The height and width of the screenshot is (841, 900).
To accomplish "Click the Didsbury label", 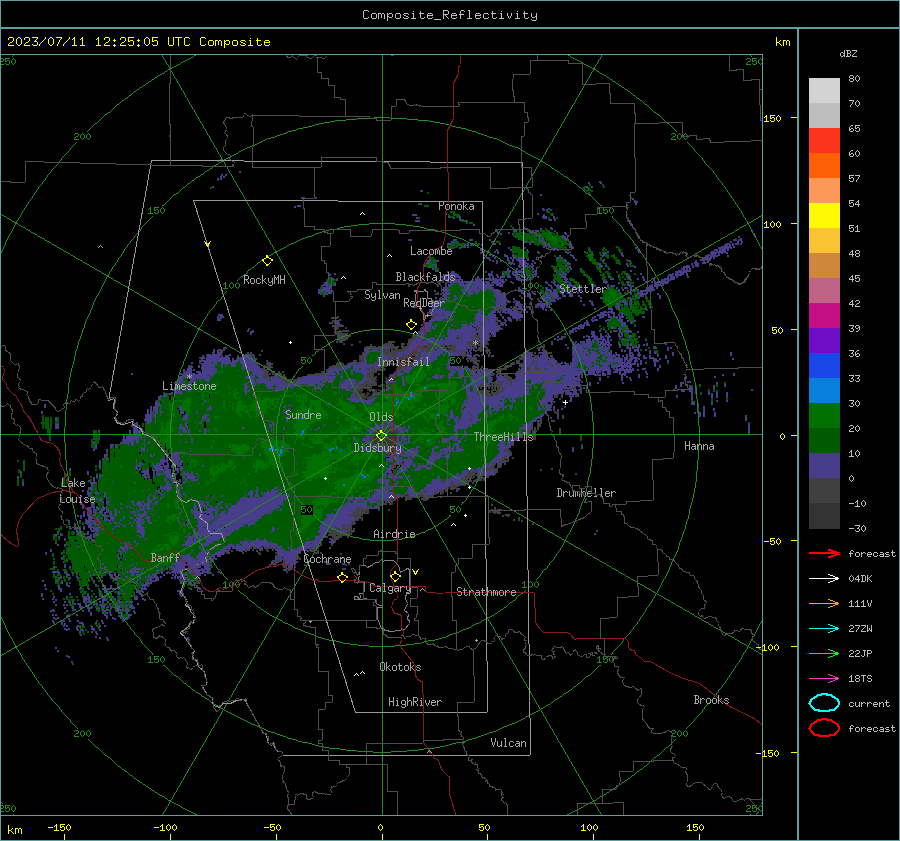I will 378,448.
